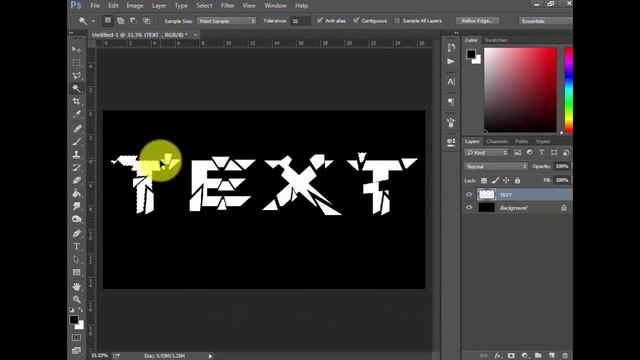Image resolution: width=640 pixels, height=360 pixels.
Task: Open the layer filter Kind dropdown
Action: (487, 152)
